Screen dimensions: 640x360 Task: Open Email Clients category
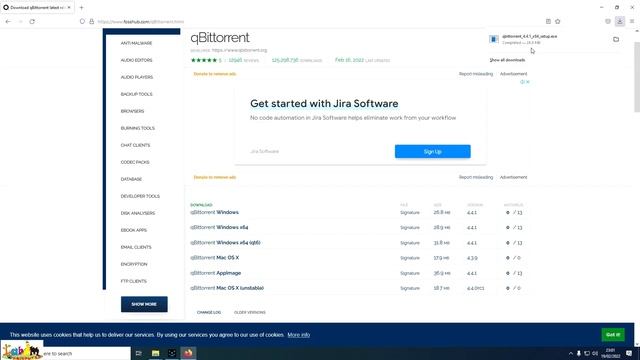[136, 247]
